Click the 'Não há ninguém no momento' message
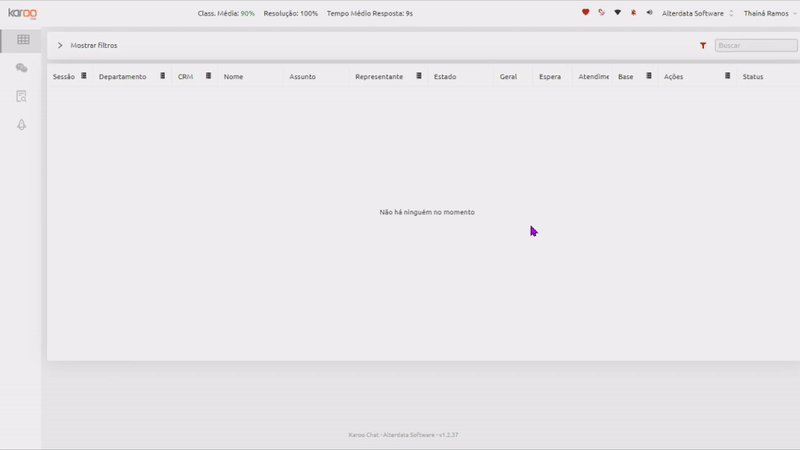 (x=427, y=212)
